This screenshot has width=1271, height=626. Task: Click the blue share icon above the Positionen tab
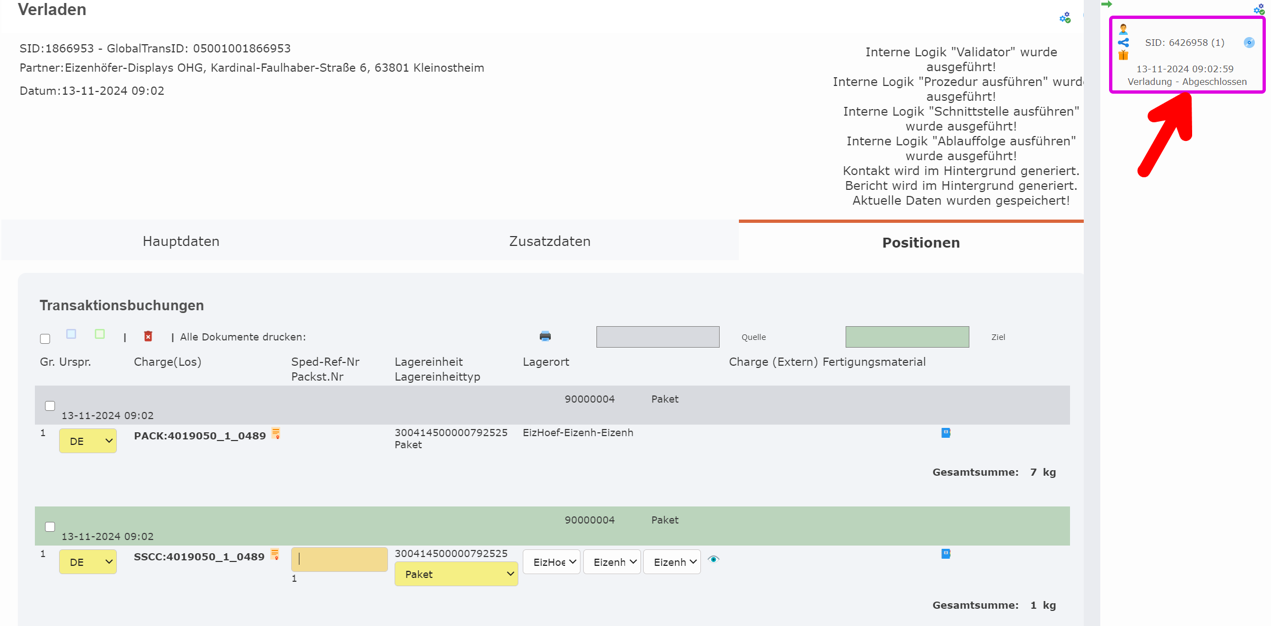[x=1065, y=17]
